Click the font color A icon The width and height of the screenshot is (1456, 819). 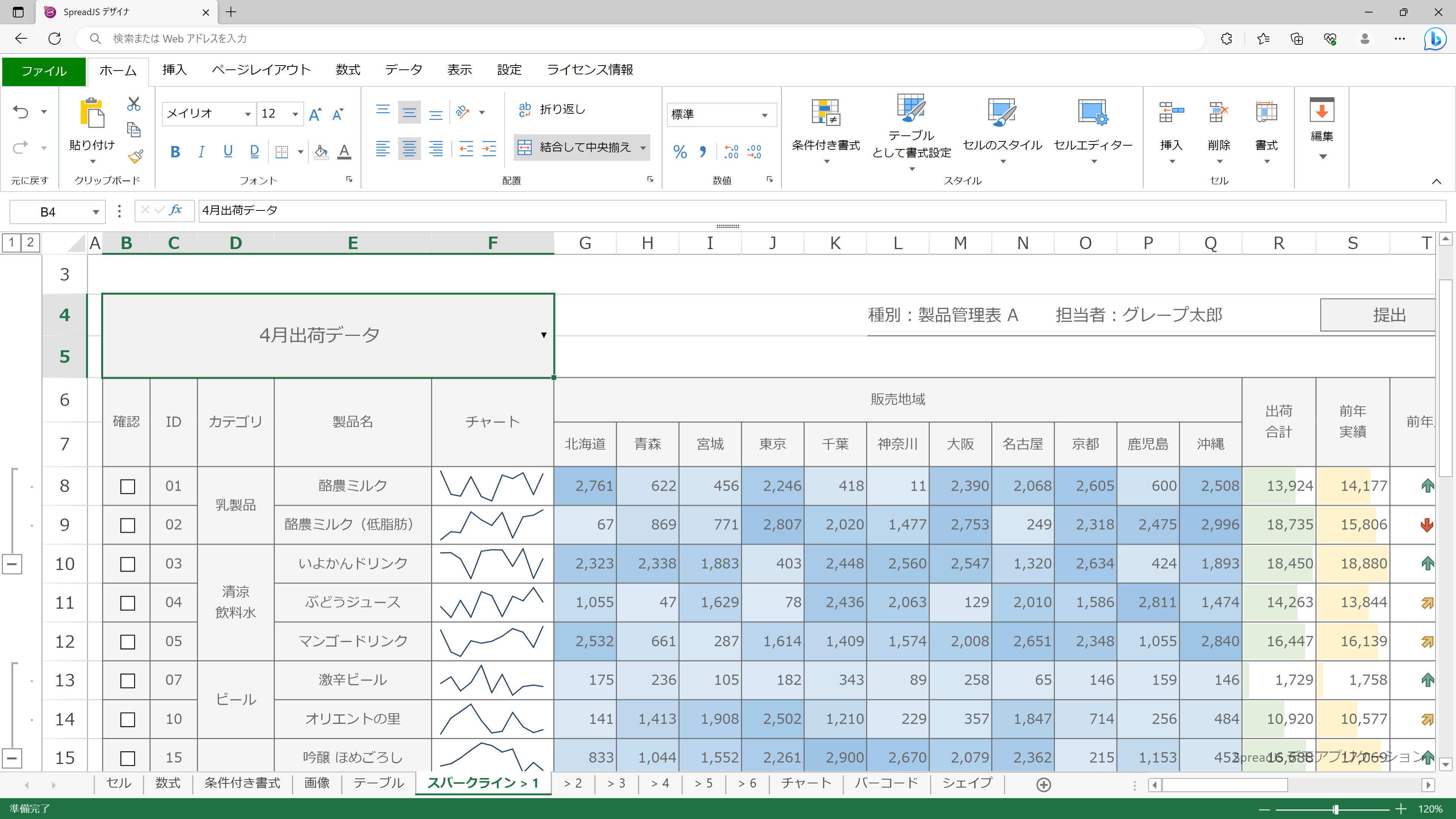(x=344, y=152)
